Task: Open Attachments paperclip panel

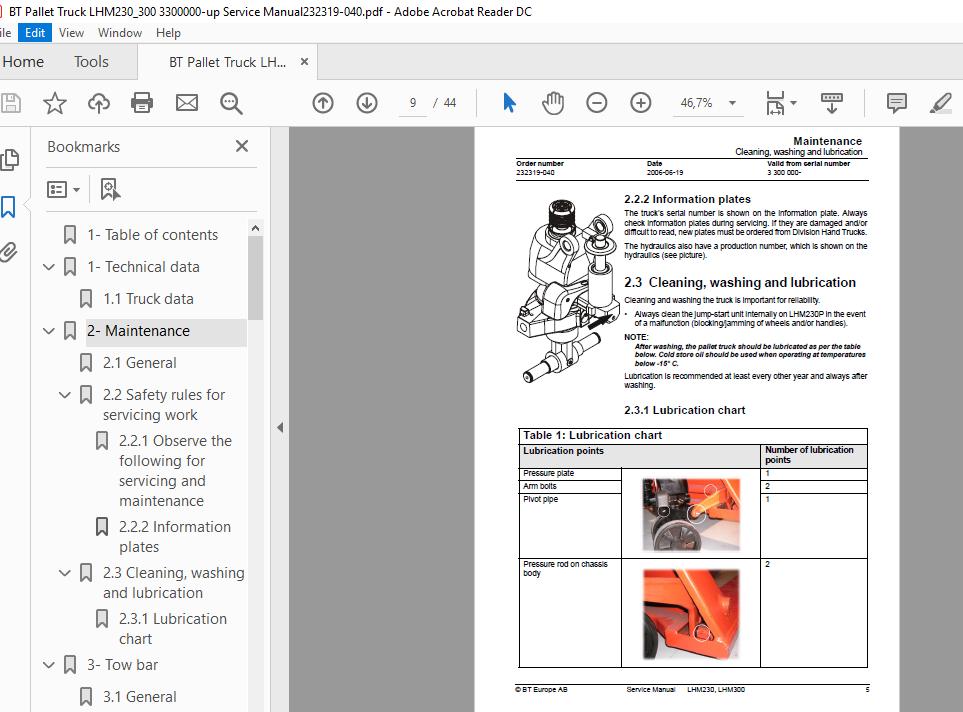Action: [8, 252]
